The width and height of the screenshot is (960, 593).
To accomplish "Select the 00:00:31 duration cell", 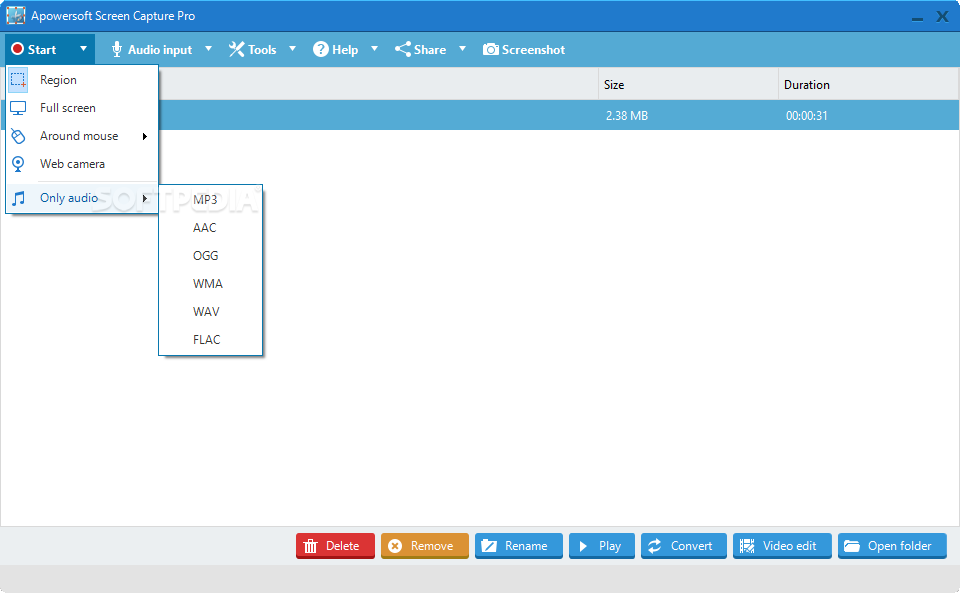I will pyautogui.click(x=806, y=116).
